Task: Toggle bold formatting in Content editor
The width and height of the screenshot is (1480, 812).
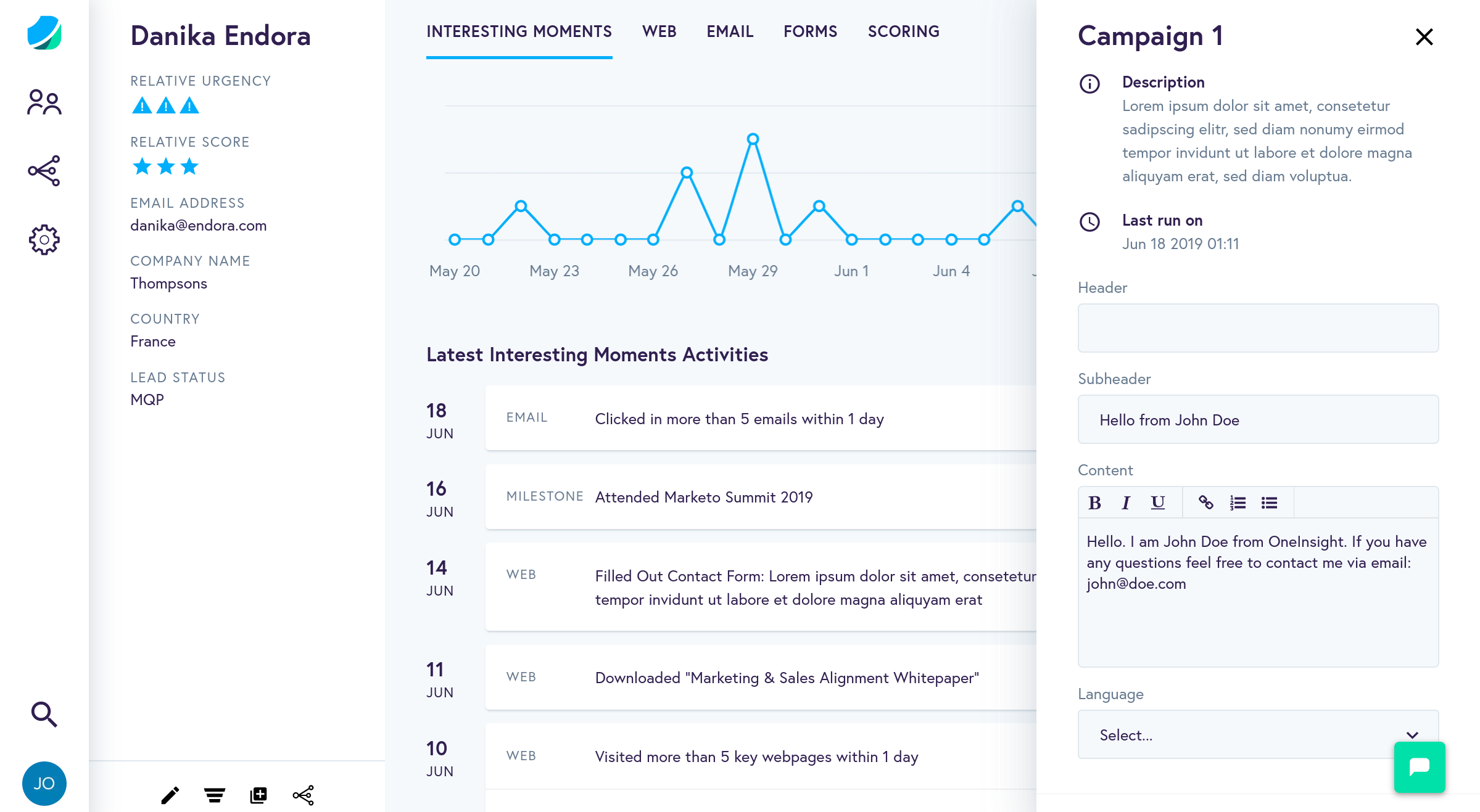Action: point(1095,503)
